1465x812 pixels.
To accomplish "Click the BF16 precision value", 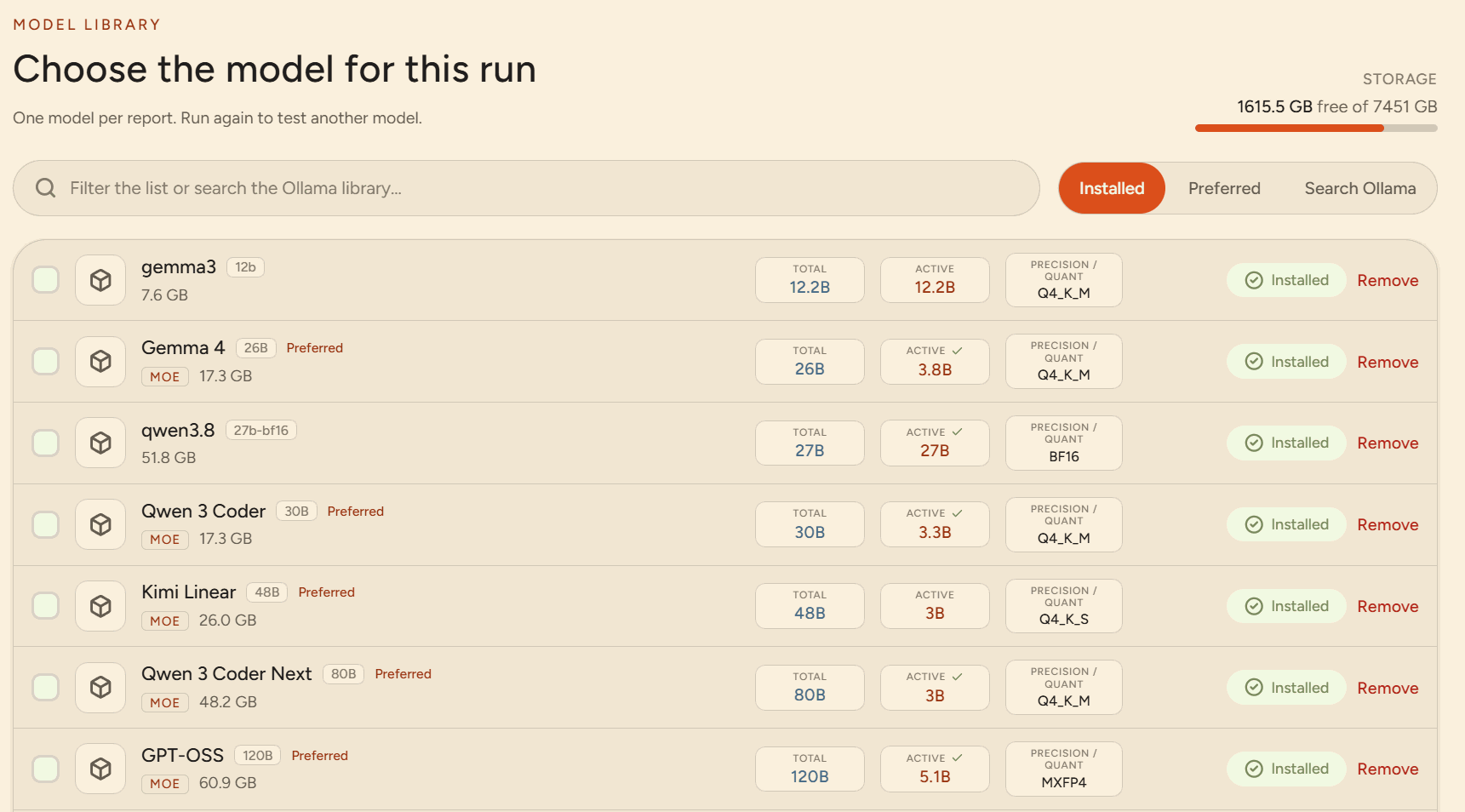I will click(1064, 456).
